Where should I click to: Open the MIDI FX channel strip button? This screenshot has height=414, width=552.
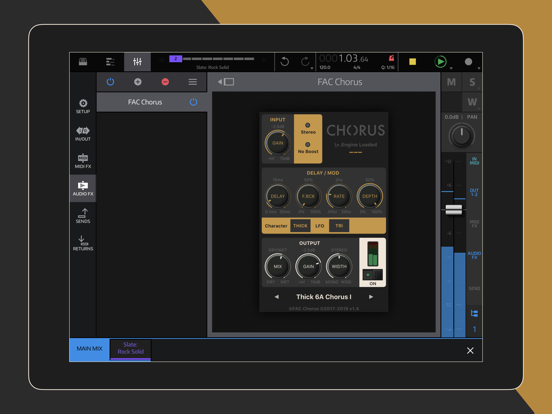[474, 224]
